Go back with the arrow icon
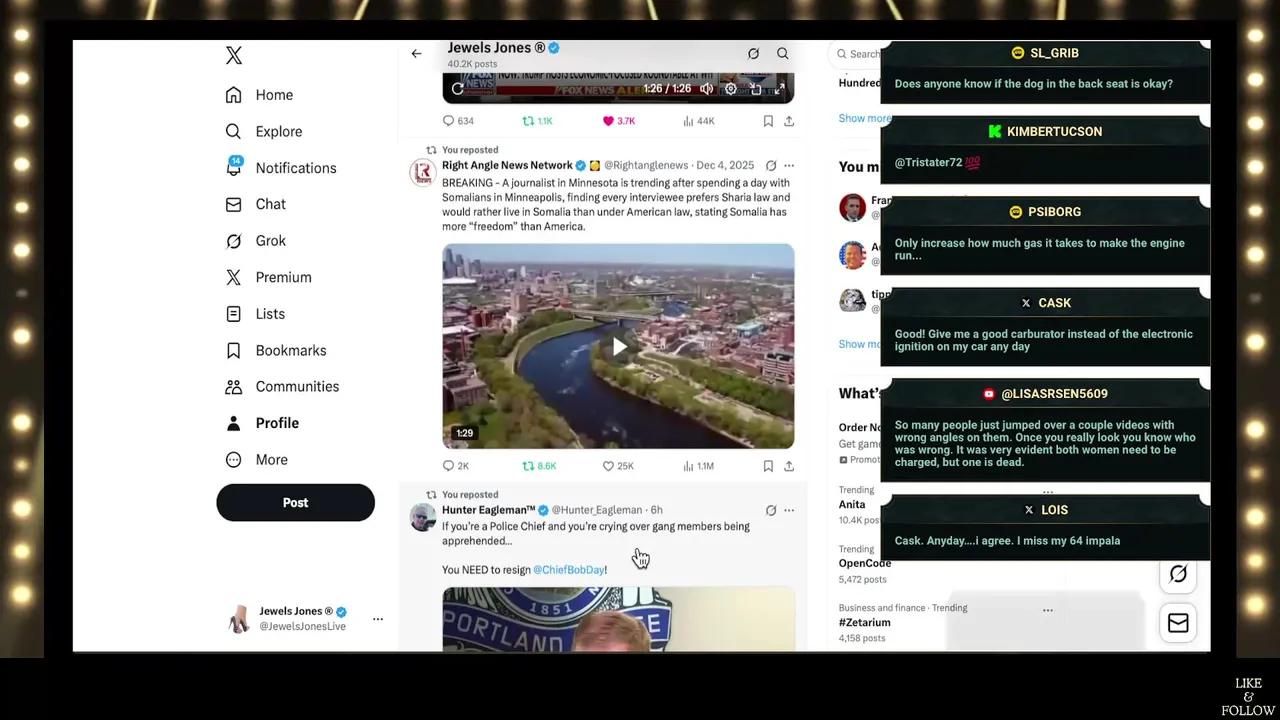The width and height of the screenshot is (1280, 720). 416,54
